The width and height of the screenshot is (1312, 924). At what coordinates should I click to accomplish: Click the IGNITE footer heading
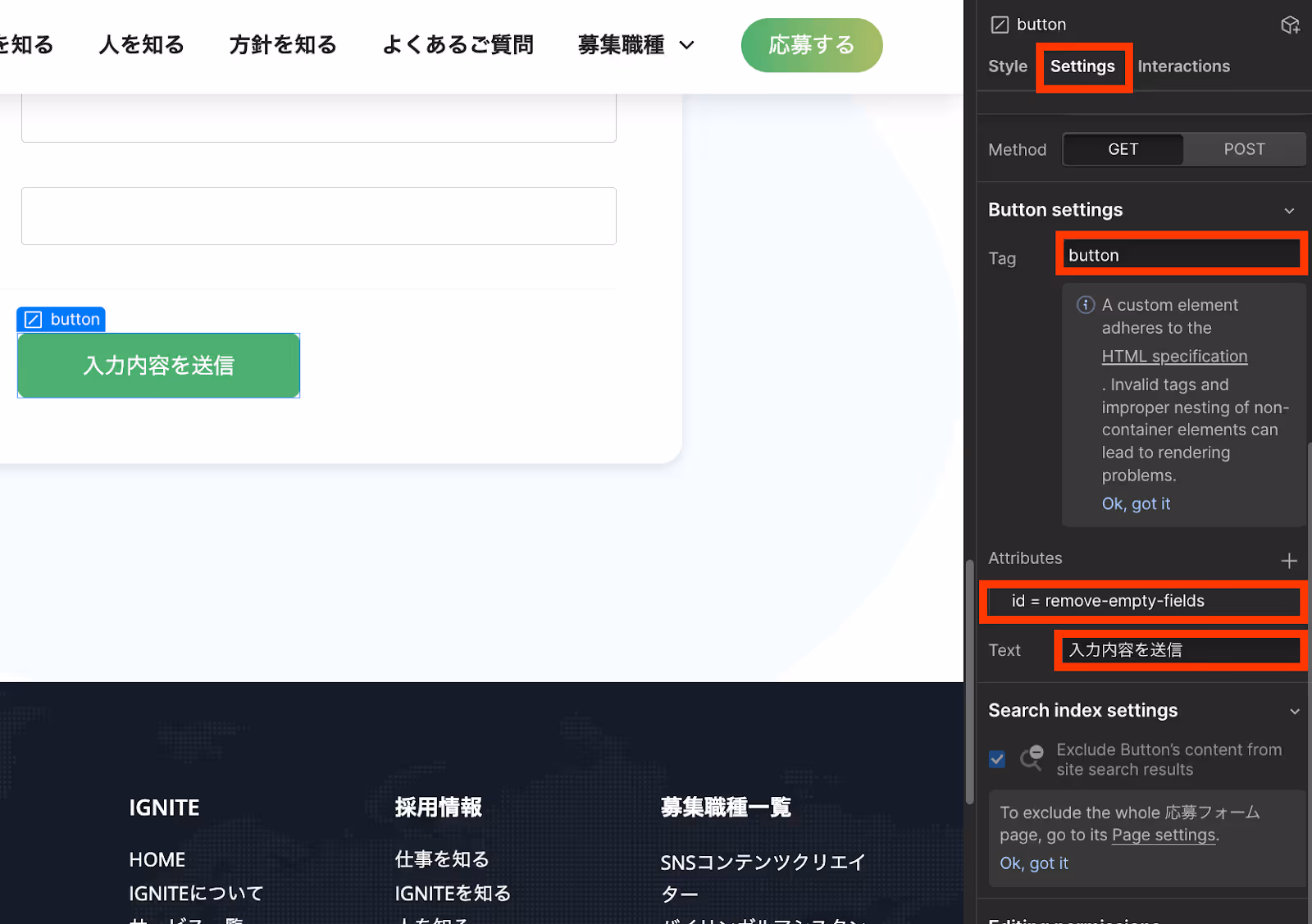tap(164, 808)
